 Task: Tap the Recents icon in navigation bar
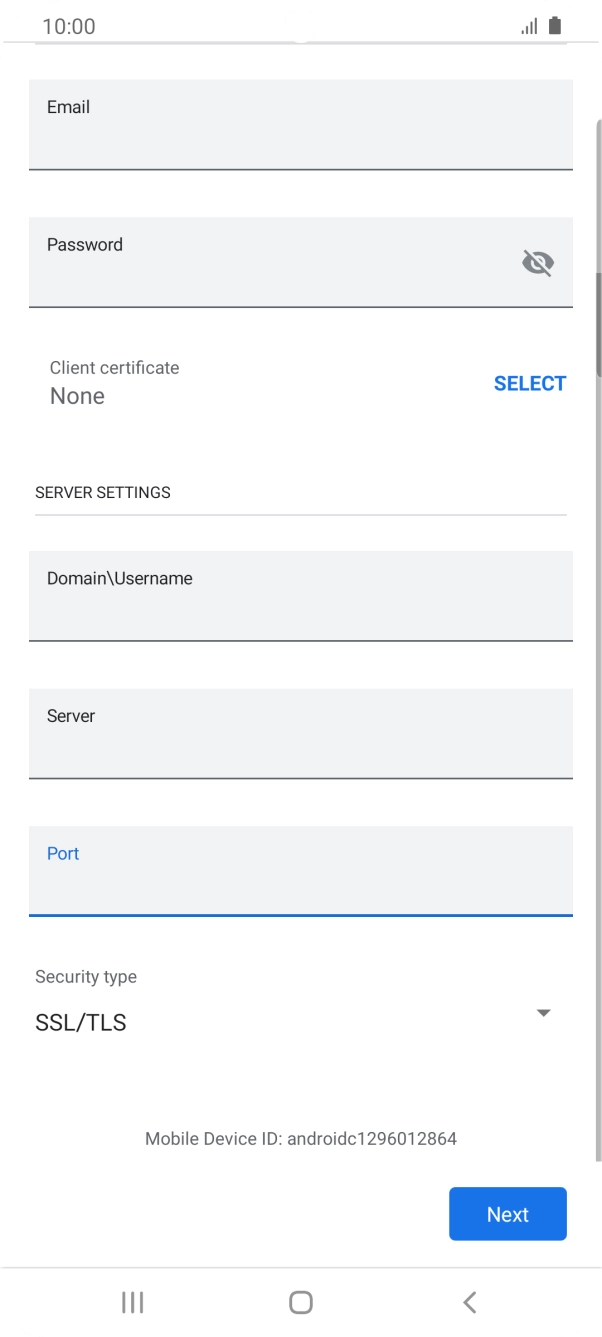click(x=131, y=1302)
